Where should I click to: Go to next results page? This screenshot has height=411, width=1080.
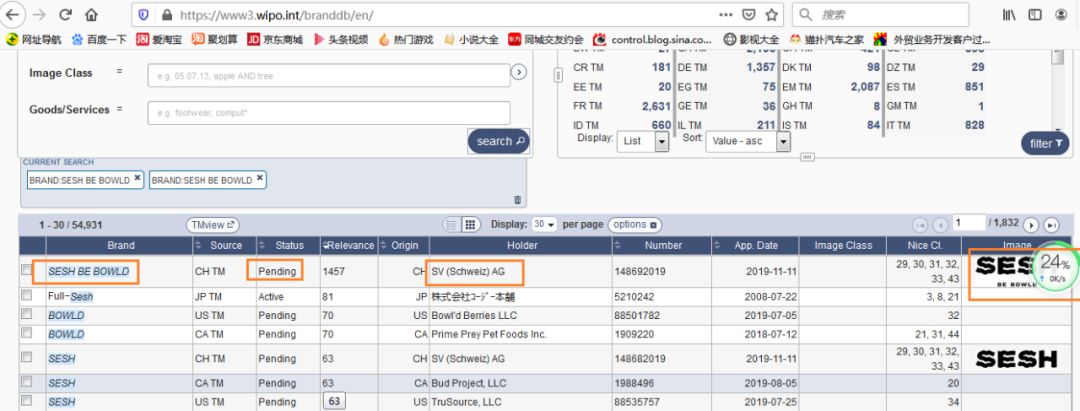click(x=1031, y=225)
